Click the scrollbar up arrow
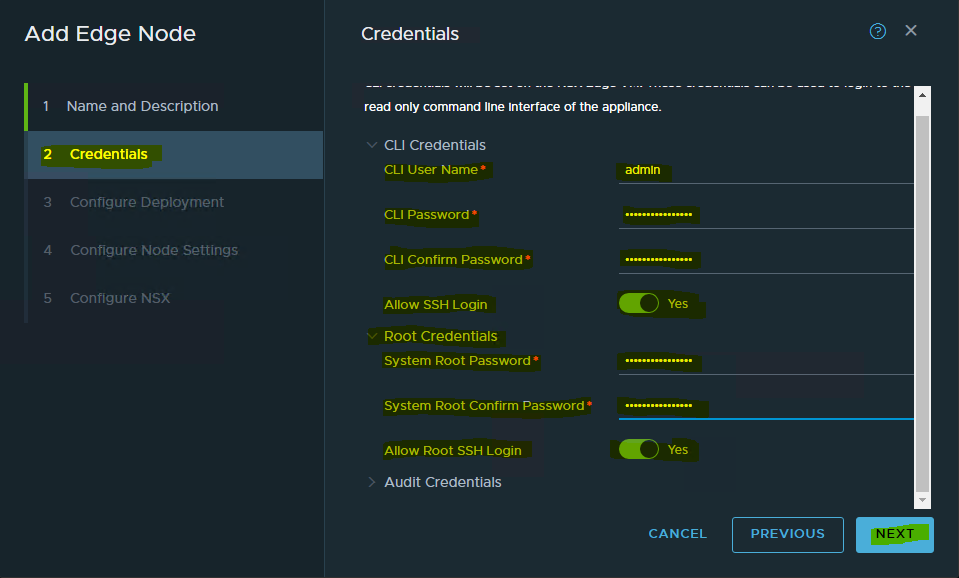 pyautogui.click(x=922, y=95)
